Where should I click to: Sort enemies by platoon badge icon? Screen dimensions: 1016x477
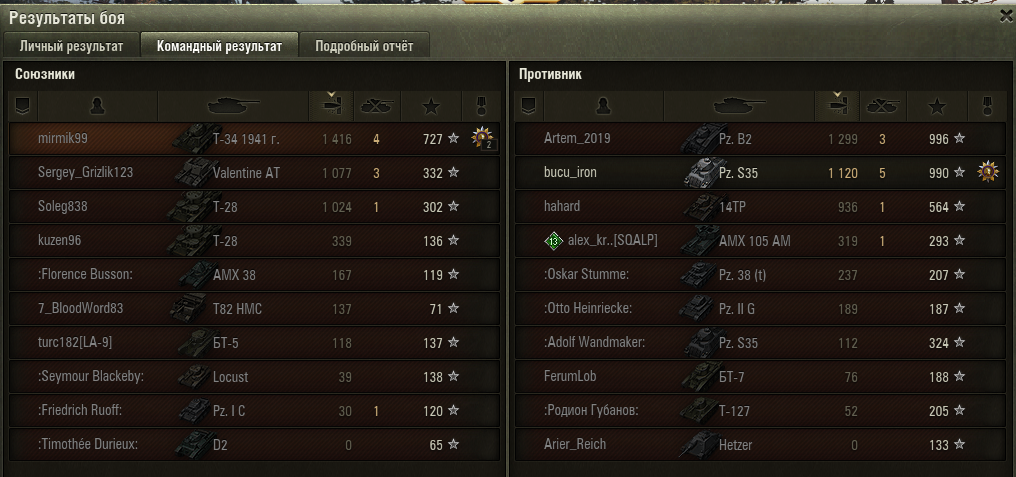coord(528,106)
